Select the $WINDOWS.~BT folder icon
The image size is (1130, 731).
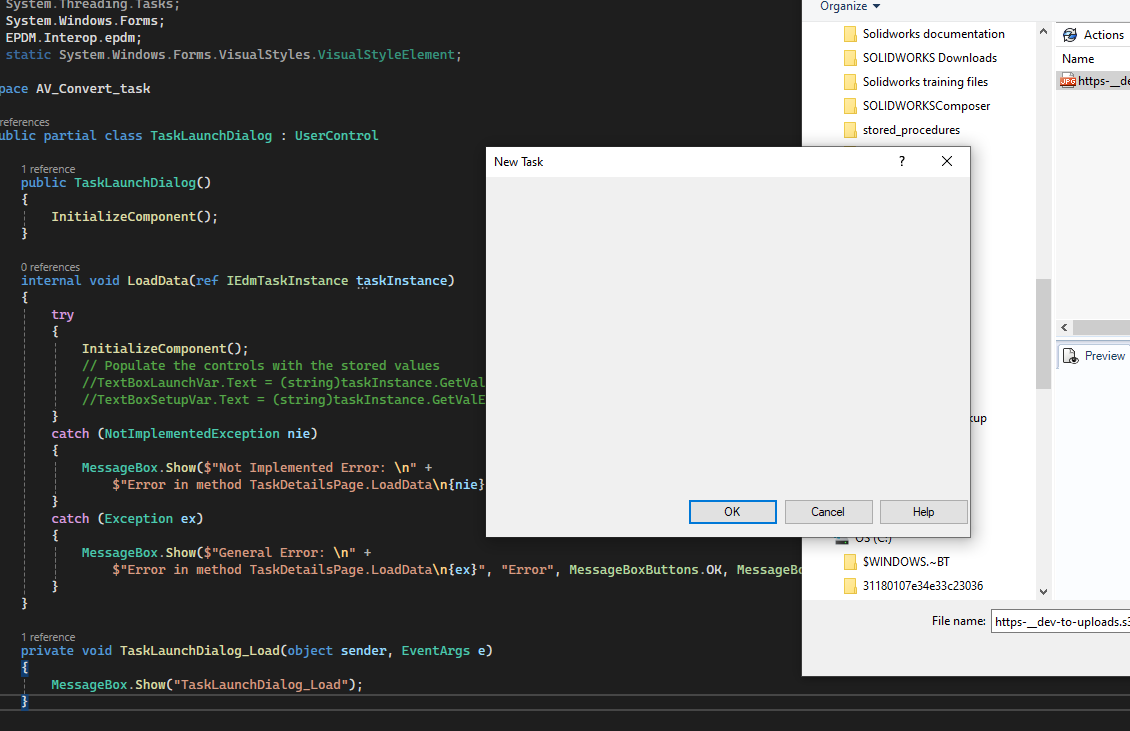850,562
